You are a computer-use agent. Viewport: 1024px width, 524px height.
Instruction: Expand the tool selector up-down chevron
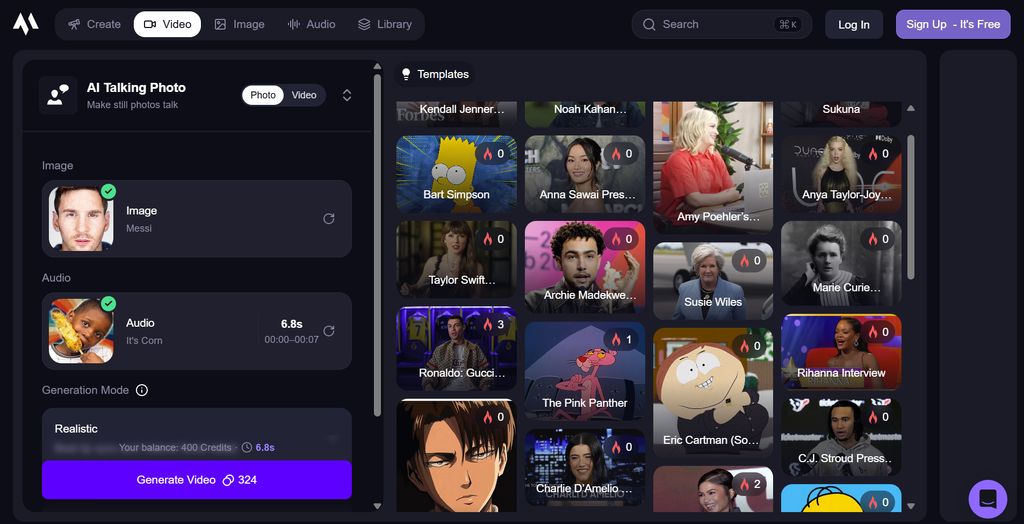click(347, 95)
